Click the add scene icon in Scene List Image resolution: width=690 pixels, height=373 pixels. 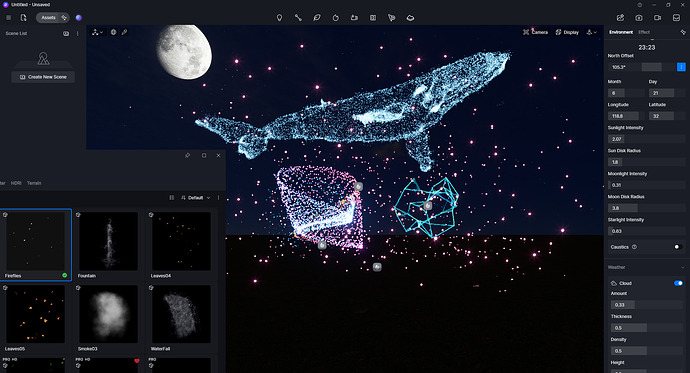(66, 33)
